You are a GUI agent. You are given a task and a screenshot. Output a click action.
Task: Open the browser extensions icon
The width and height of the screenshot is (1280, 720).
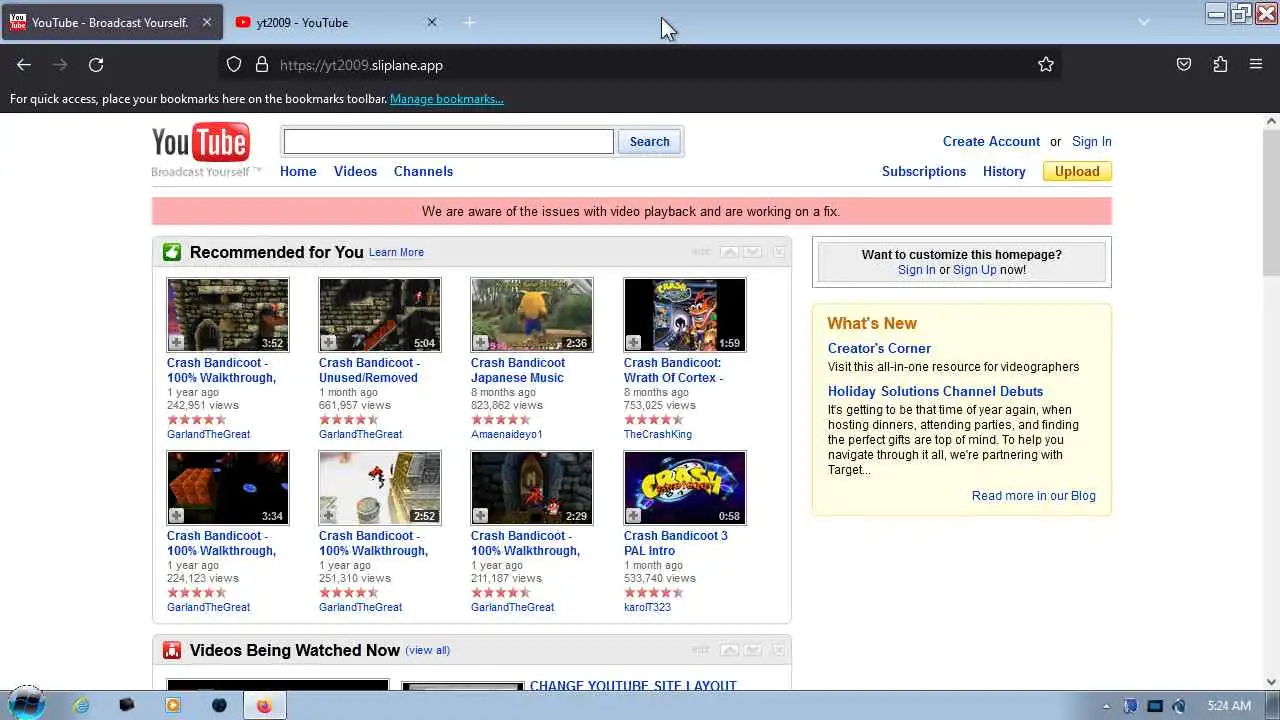tap(1220, 65)
